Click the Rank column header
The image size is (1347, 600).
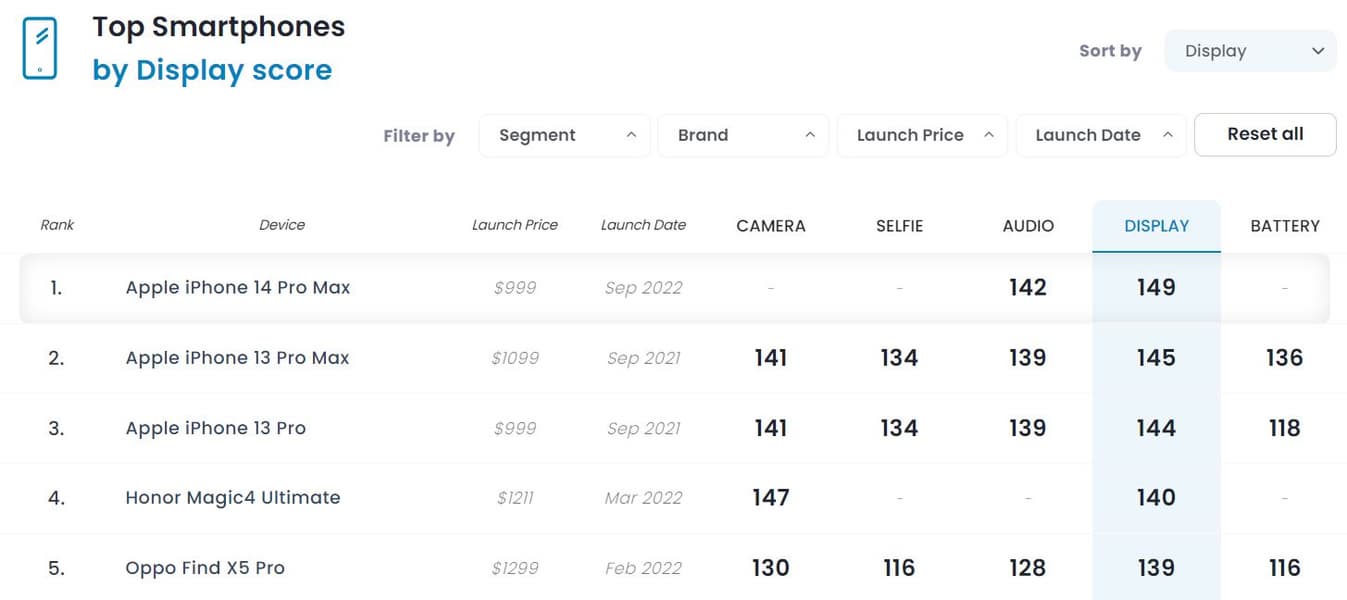(57, 225)
